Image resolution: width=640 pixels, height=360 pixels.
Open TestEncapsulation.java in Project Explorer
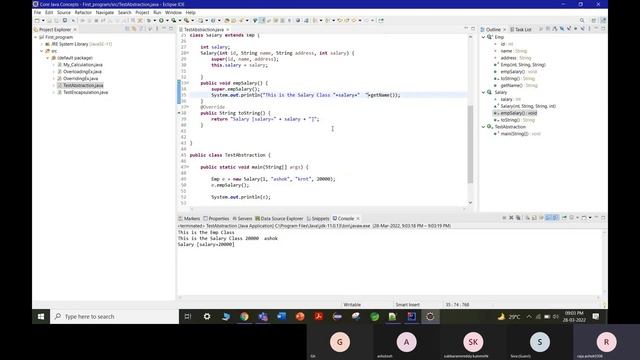click(x=85, y=92)
